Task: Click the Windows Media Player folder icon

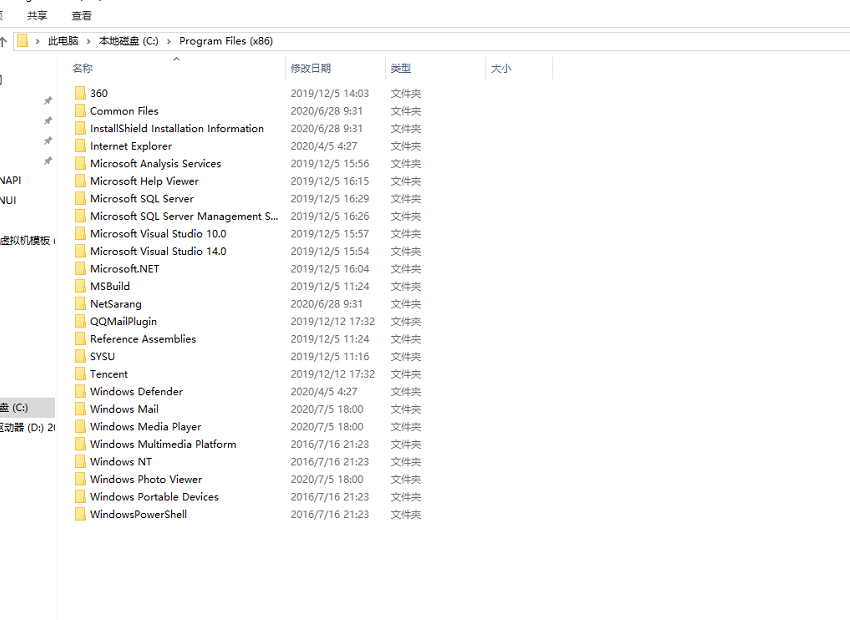Action: coord(80,426)
